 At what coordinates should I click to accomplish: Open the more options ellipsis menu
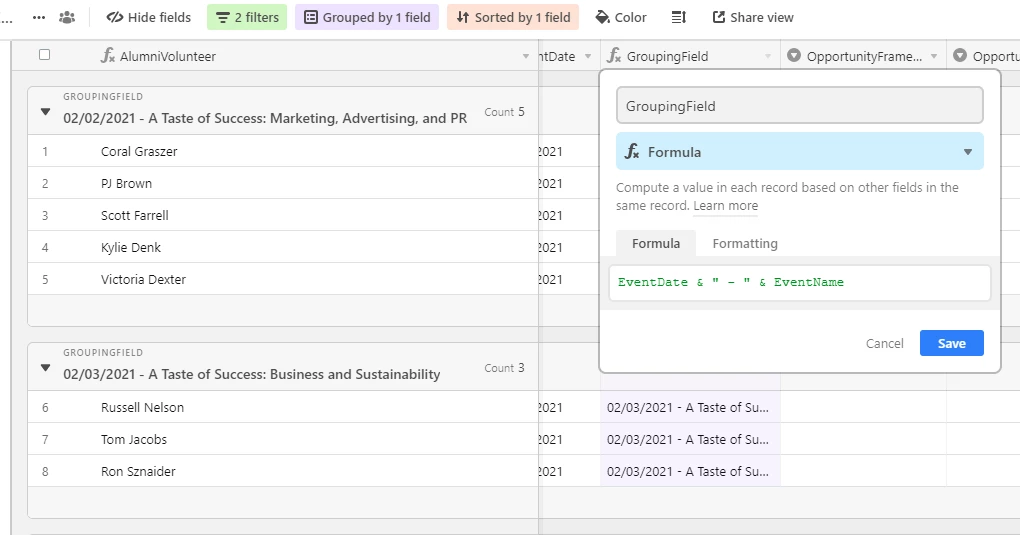[39, 18]
